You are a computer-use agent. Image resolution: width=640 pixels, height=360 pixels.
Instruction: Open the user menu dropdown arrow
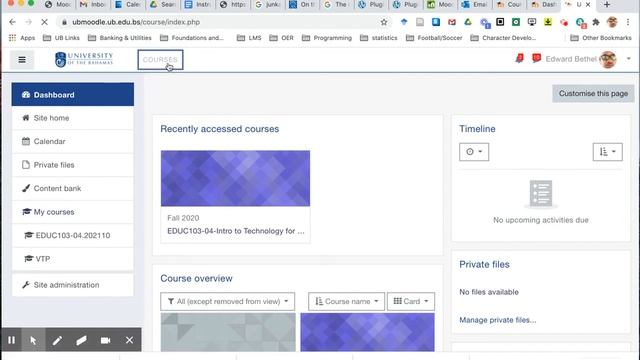(629, 59)
